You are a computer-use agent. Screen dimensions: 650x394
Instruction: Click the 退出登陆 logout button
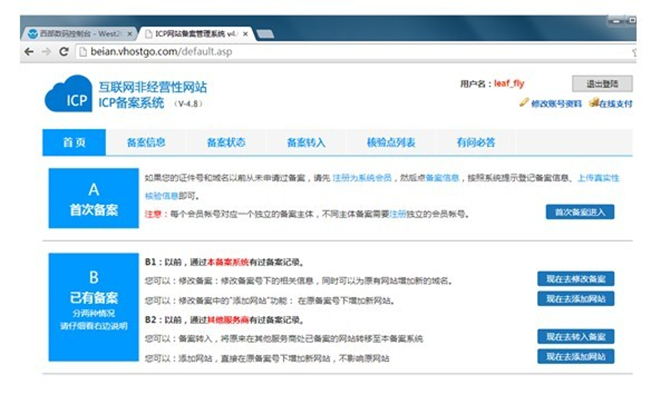click(x=602, y=84)
